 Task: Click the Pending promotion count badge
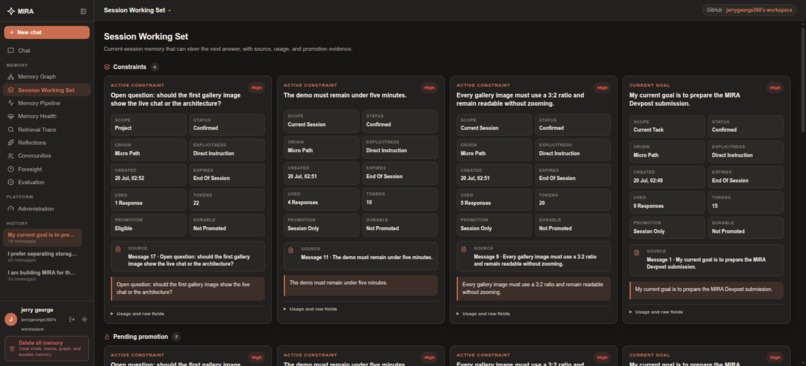[176, 337]
